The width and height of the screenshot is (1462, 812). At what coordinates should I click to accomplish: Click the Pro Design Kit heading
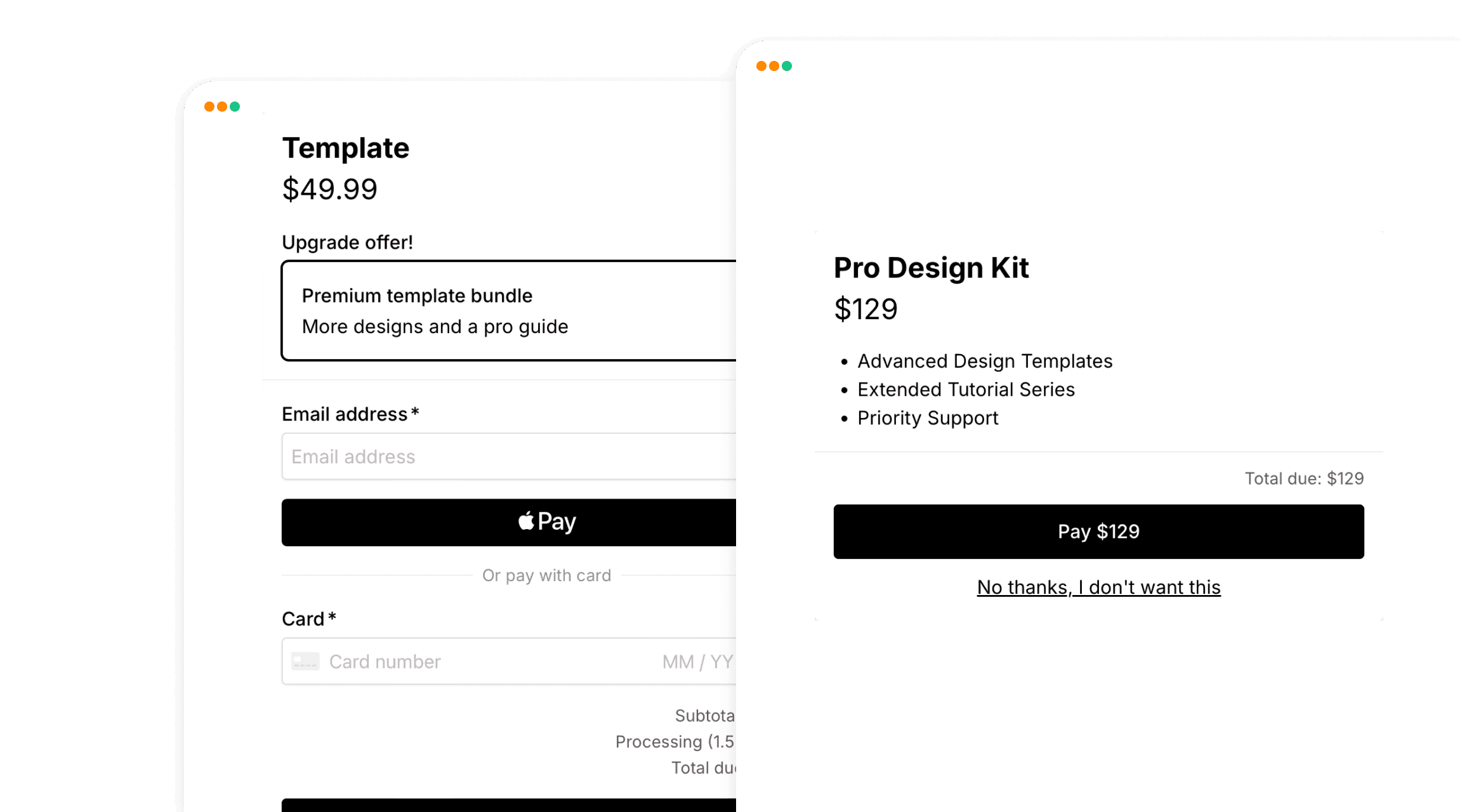coord(931,268)
